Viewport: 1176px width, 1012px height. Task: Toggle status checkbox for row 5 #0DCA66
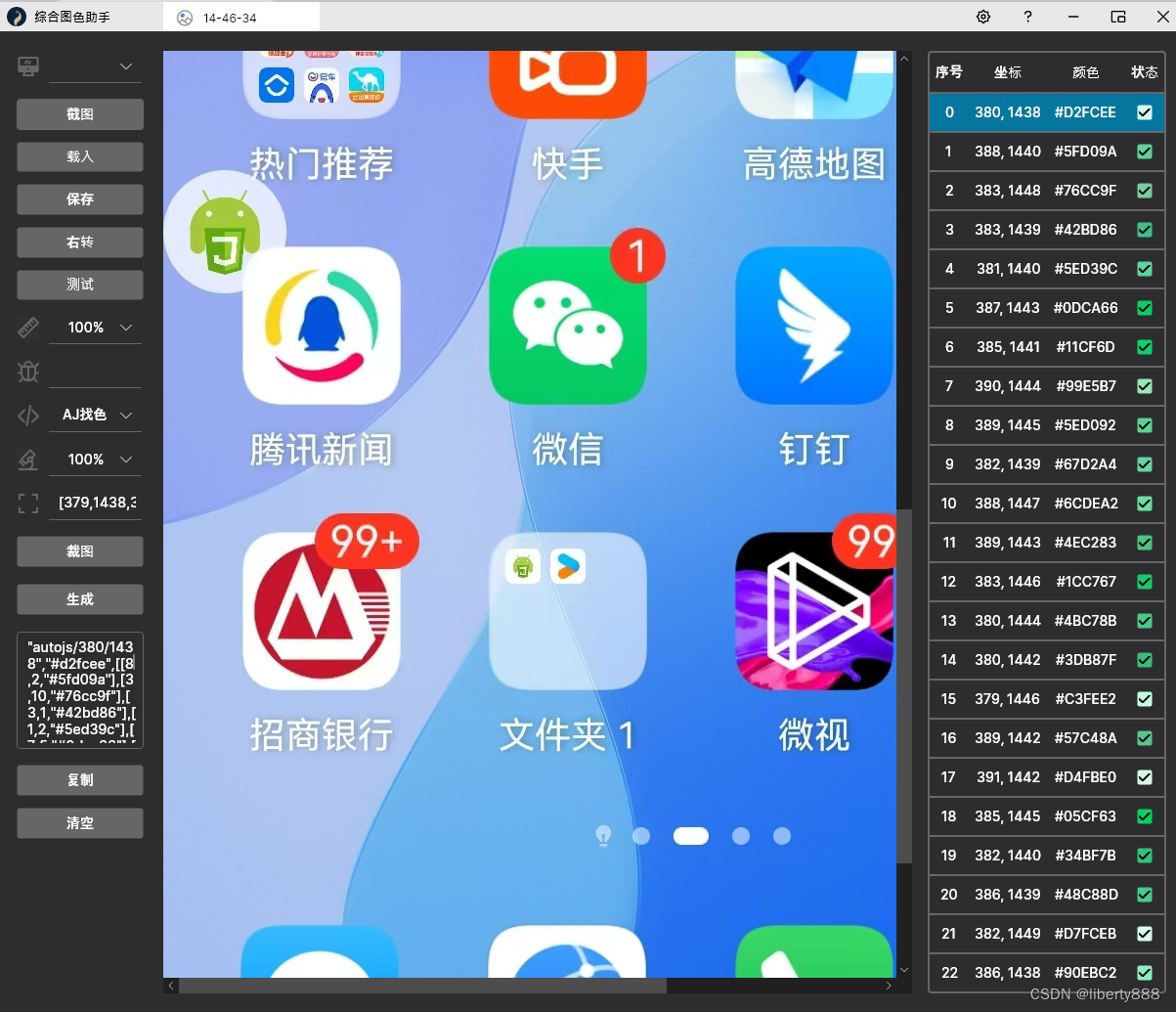pos(1145,308)
